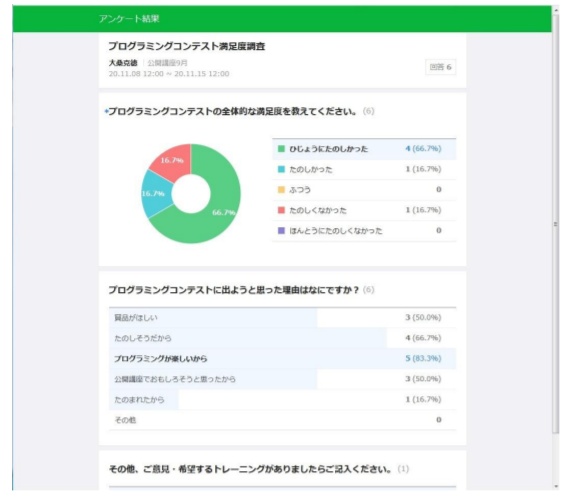Click the scrollbar down arrow
This screenshot has width=571, height=497.
point(556,486)
